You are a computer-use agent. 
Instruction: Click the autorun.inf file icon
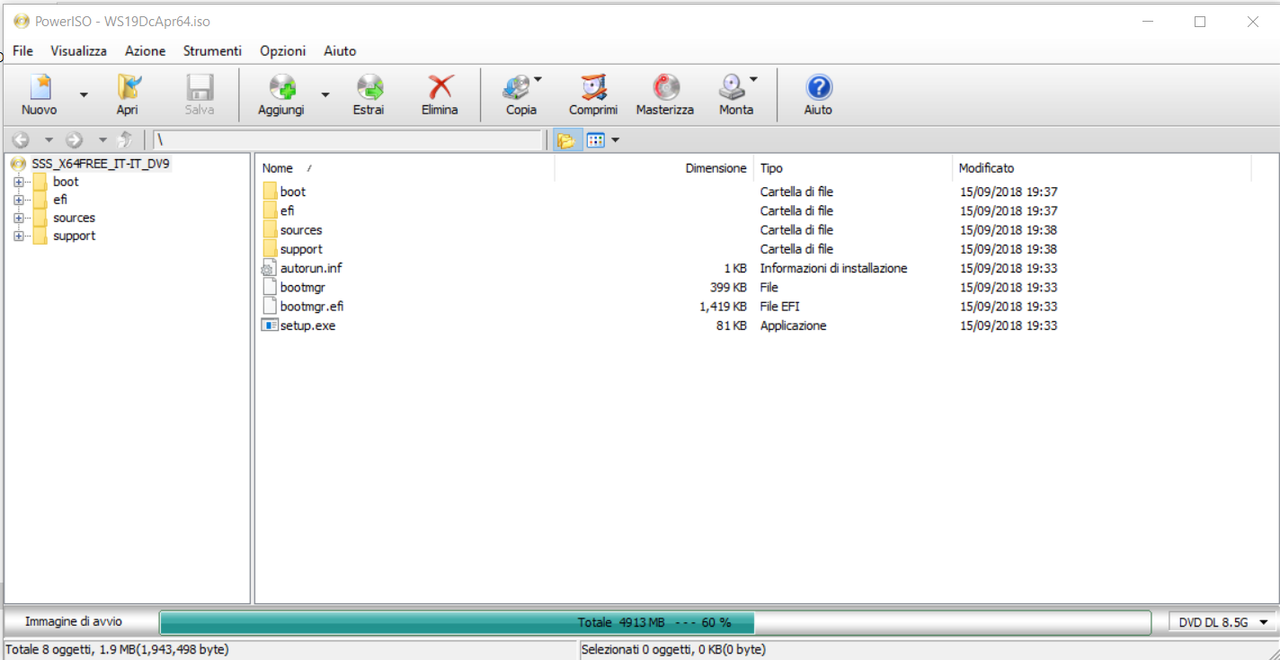[x=269, y=268]
